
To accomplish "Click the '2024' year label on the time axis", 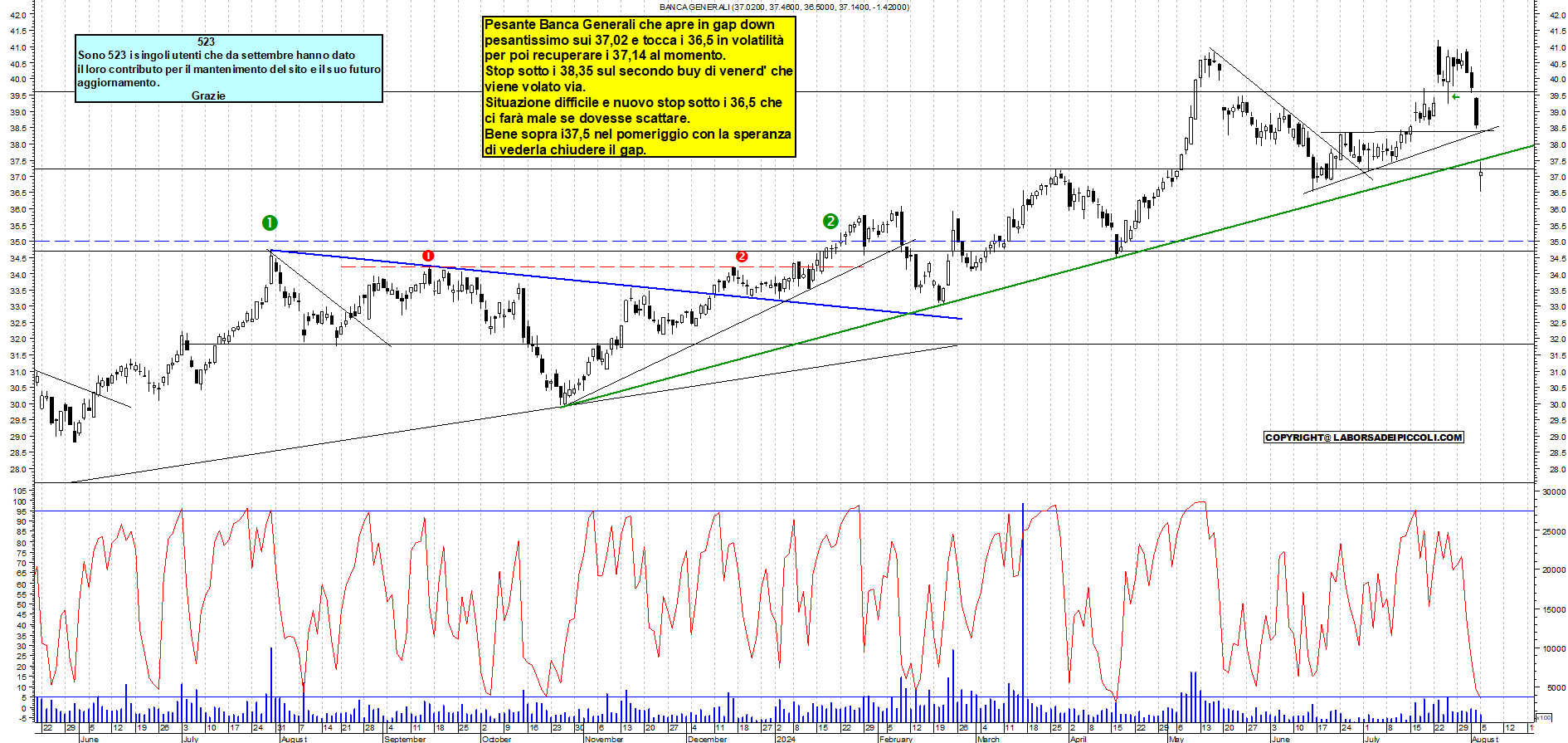I will click(786, 739).
